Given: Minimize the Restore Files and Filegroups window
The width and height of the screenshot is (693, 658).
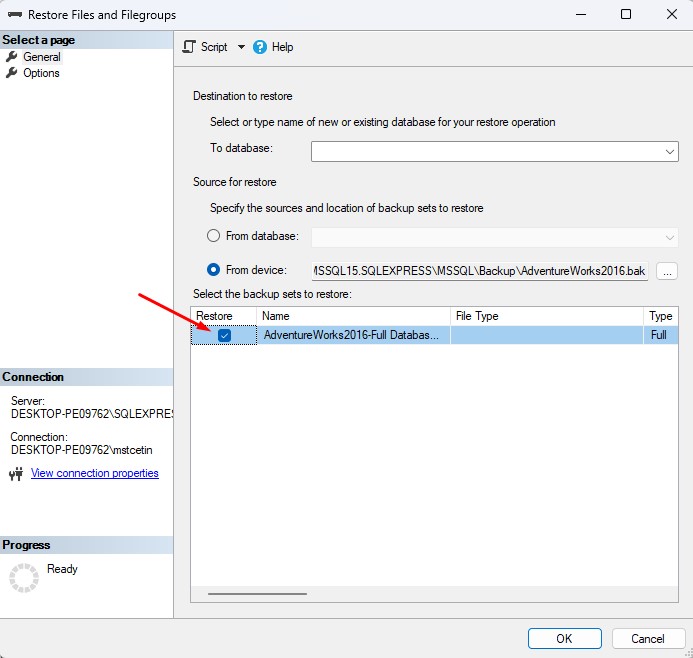Looking at the screenshot, I should (x=581, y=15).
